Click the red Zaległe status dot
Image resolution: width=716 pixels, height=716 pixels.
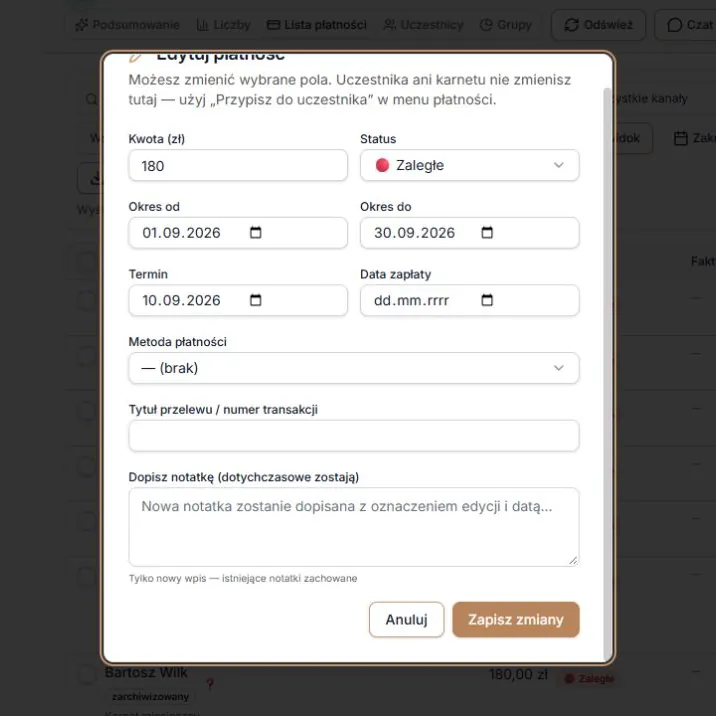tap(382, 165)
